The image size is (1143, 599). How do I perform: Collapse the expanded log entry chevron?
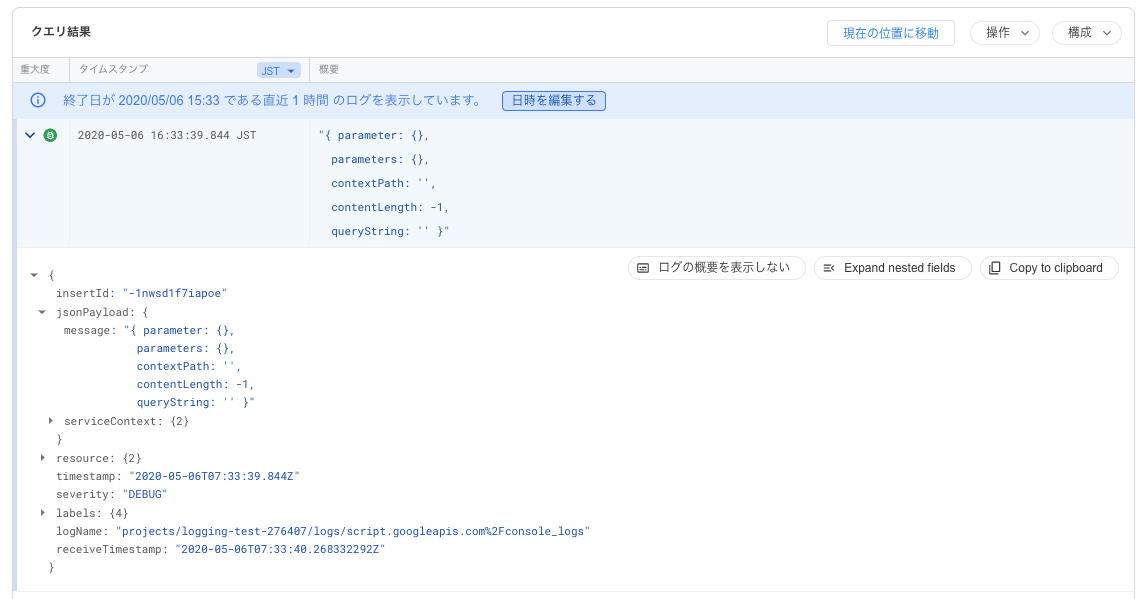29,135
